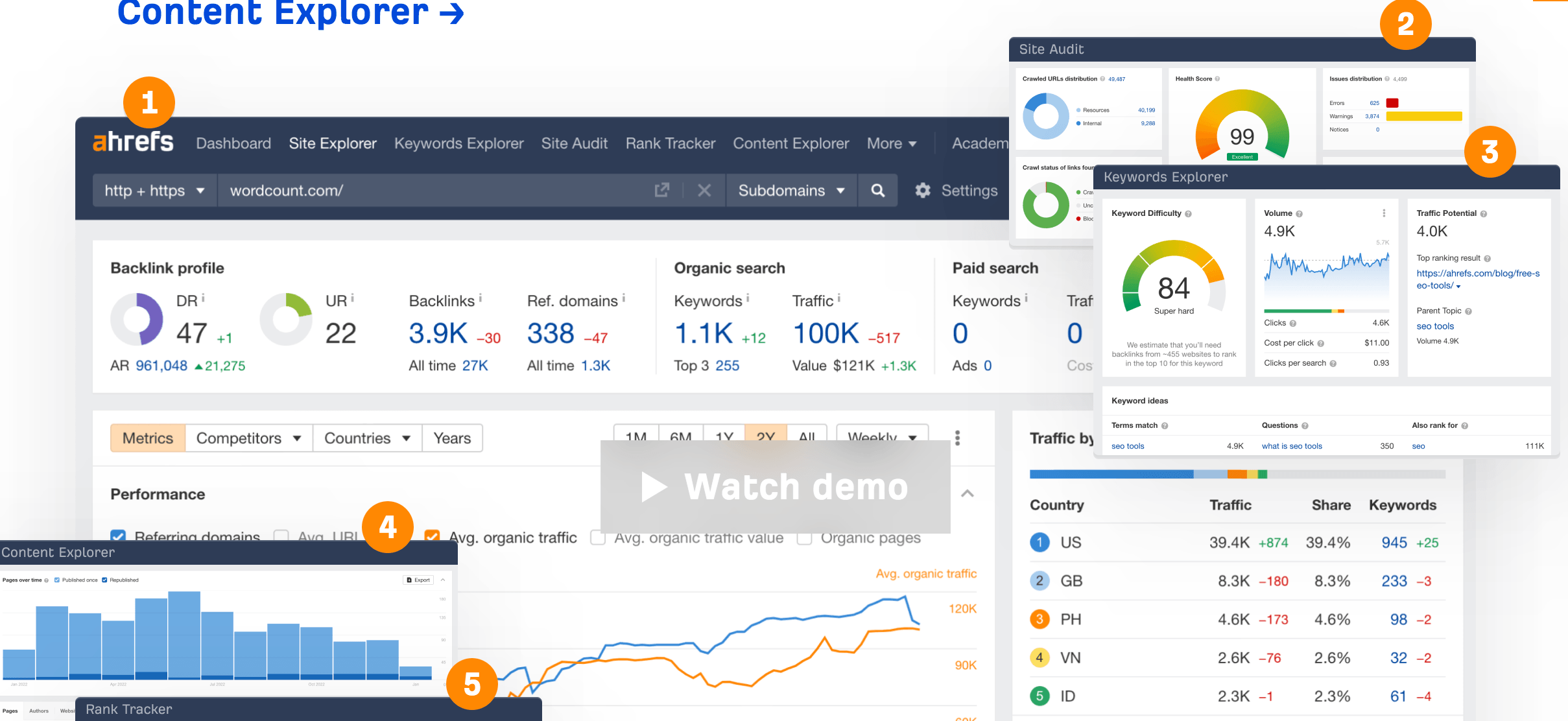Viewport: 1568px width, 721px height.
Task: Open Subdomains mode dropdown
Action: 791,190
